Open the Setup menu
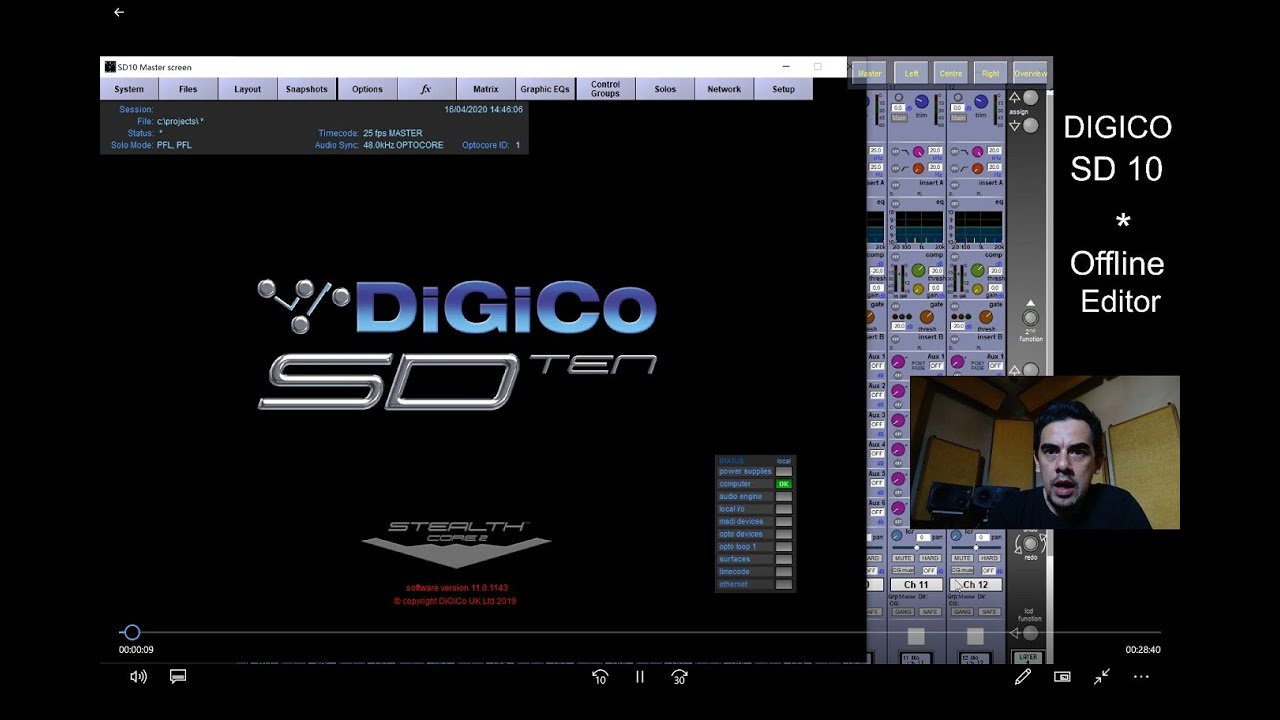The image size is (1280, 720). pos(784,89)
